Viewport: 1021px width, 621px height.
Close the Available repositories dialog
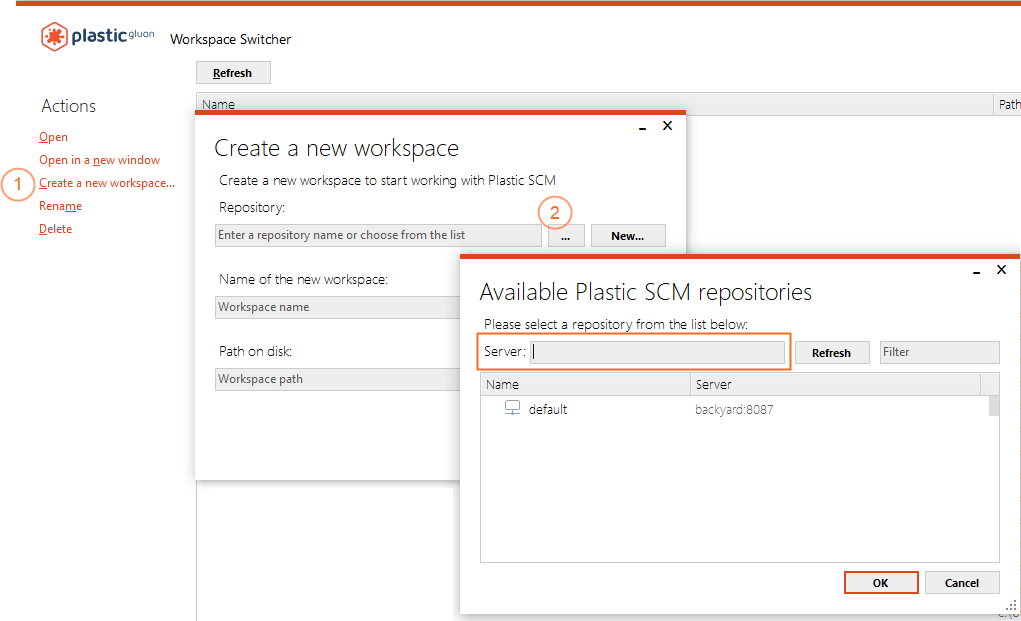(1001, 269)
